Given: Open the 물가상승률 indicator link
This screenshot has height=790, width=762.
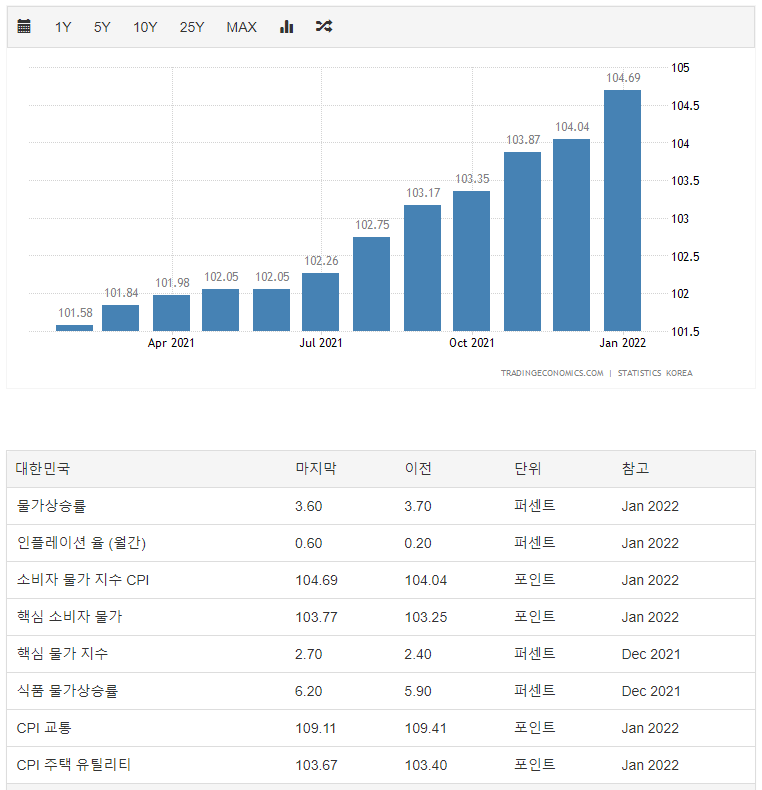Looking at the screenshot, I should (x=51, y=506).
